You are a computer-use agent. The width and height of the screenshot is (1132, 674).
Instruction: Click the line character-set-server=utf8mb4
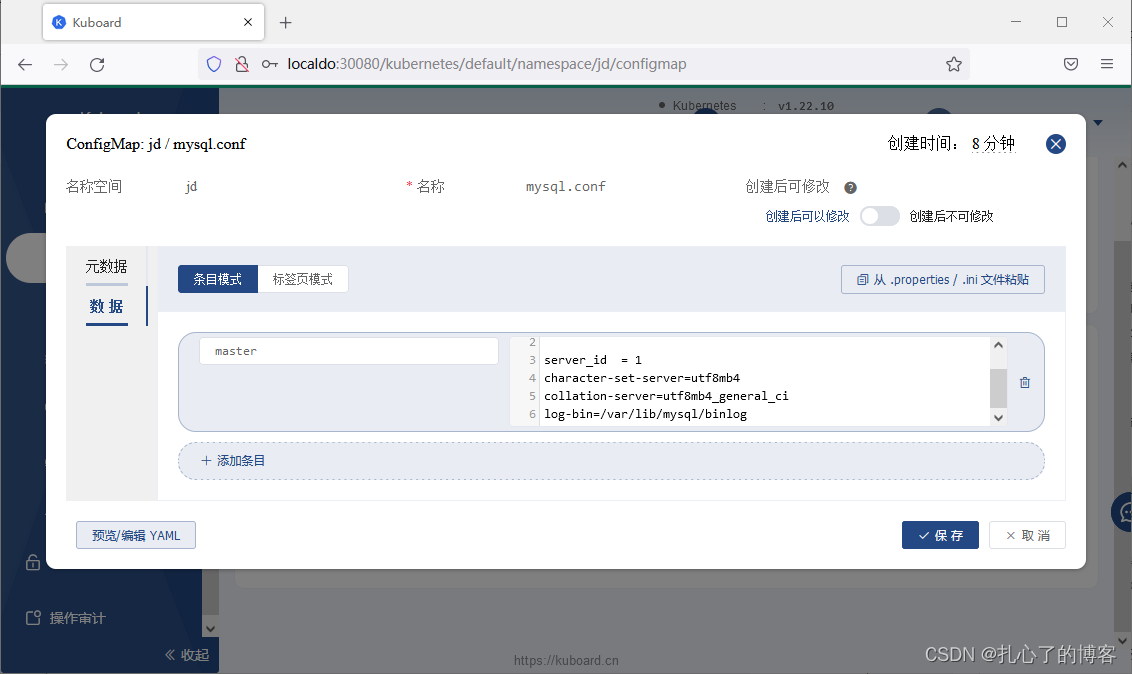(x=642, y=378)
